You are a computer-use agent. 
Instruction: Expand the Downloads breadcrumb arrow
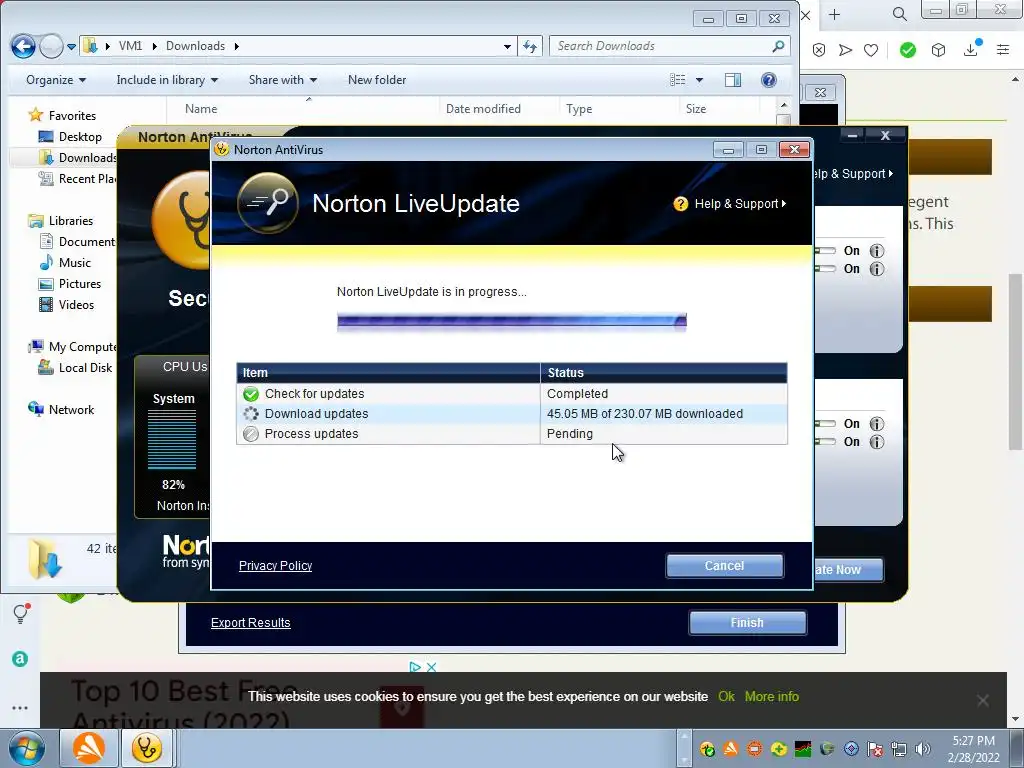pyautogui.click(x=236, y=46)
